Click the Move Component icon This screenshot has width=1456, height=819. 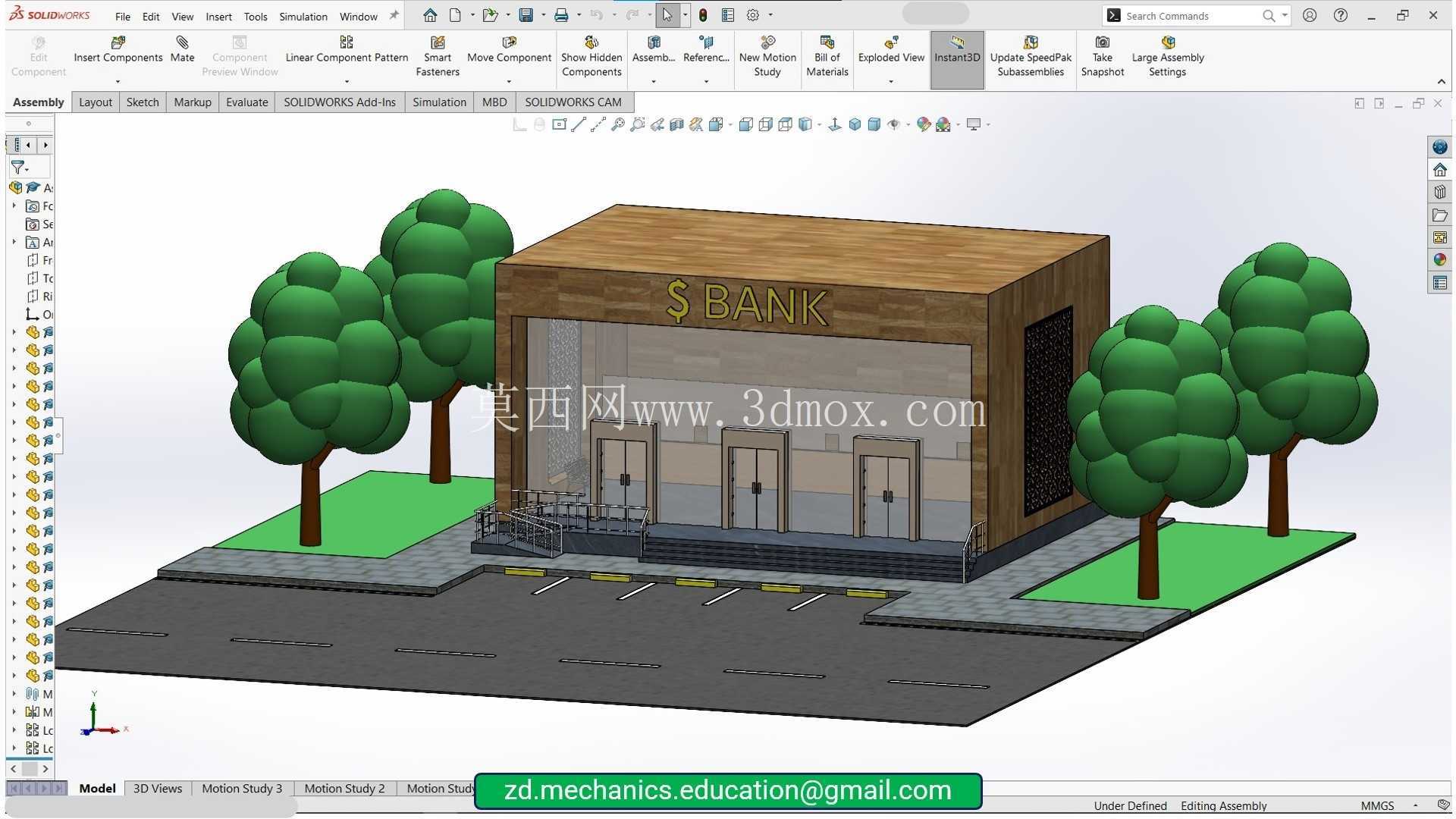[x=509, y=42]
